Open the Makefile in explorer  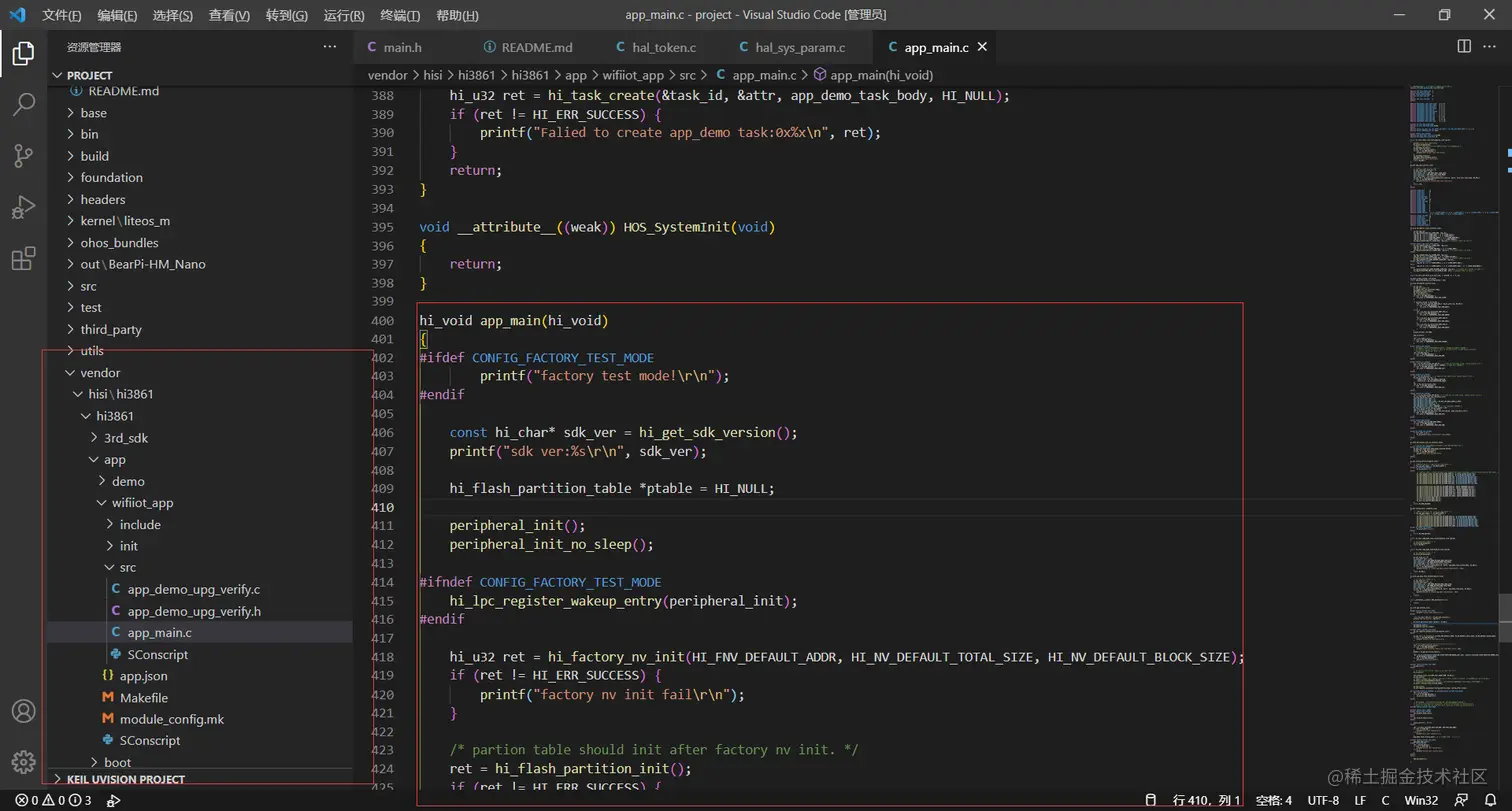point(200,697)
